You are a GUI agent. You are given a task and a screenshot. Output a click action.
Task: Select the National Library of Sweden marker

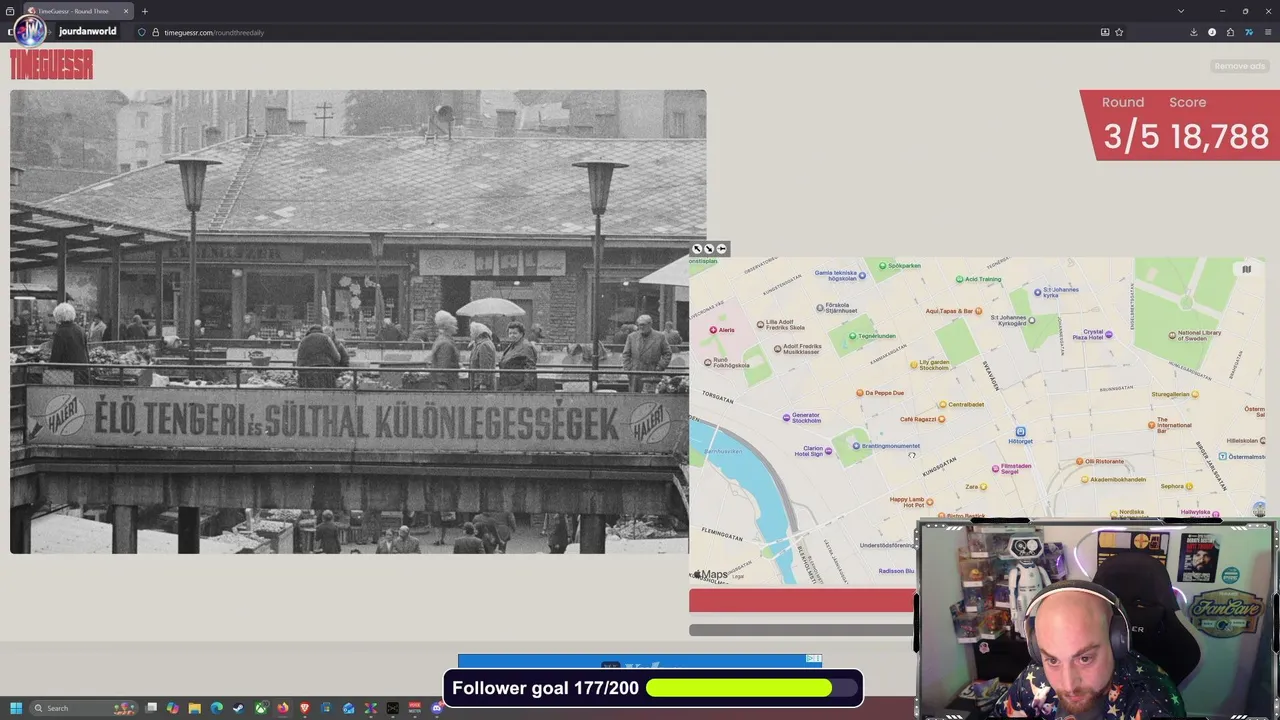click(x=1171, y=334)
